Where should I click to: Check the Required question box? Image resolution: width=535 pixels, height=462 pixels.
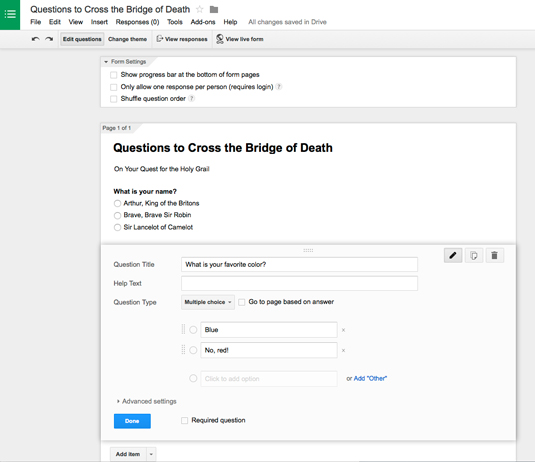(185, 420)
